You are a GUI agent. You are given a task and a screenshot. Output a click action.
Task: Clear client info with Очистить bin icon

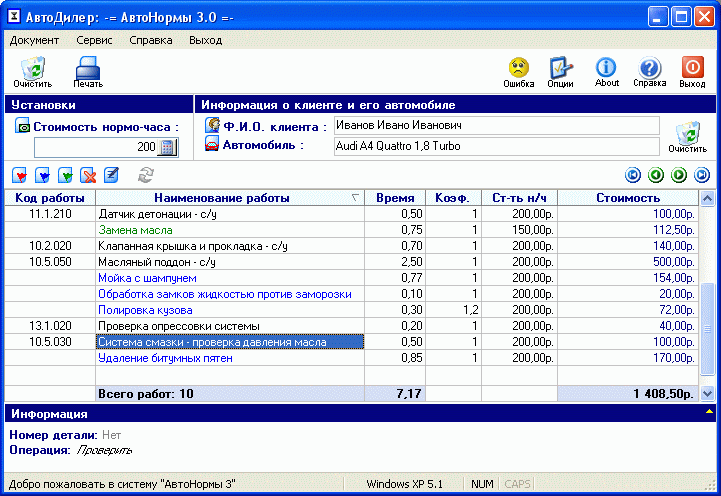(x=687, y=134)
